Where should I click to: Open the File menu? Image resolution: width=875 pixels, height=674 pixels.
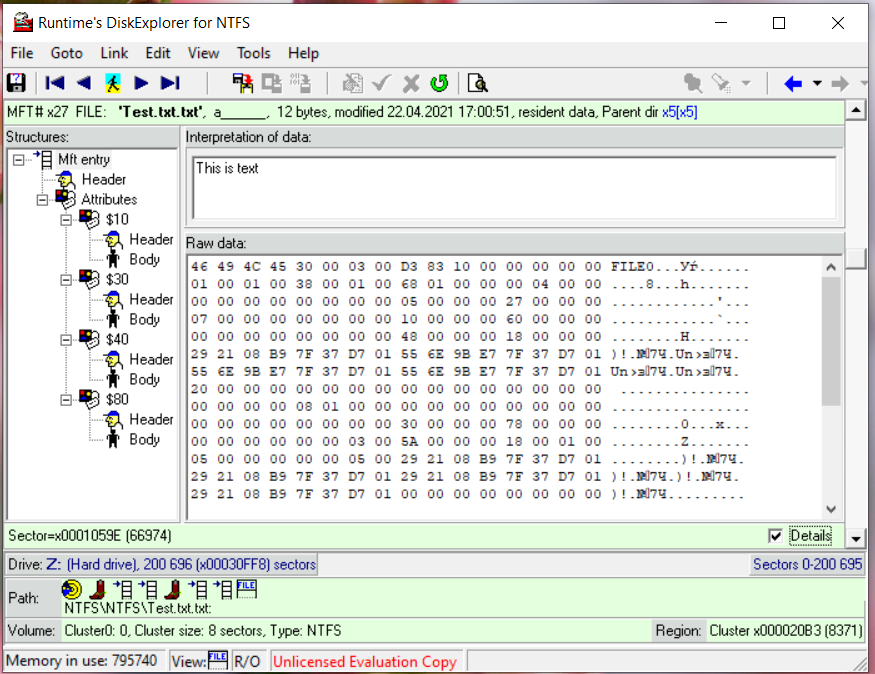coord(22,53)
